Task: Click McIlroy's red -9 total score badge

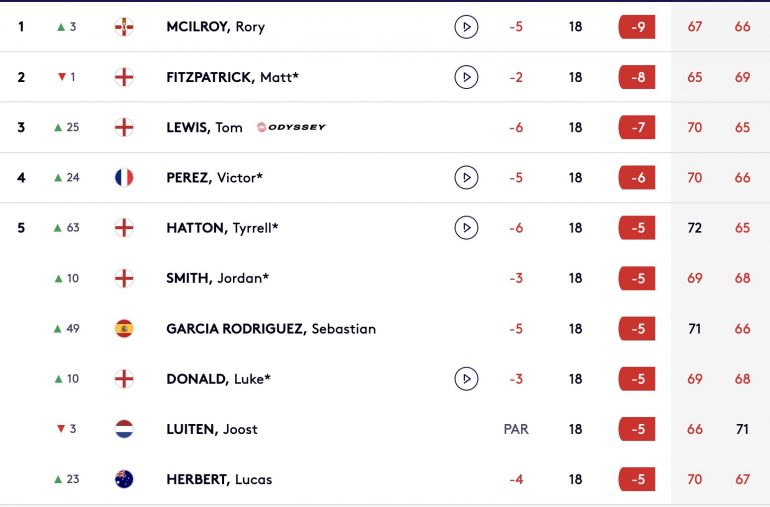Action: pyautogui.click(x=637, y=27)
